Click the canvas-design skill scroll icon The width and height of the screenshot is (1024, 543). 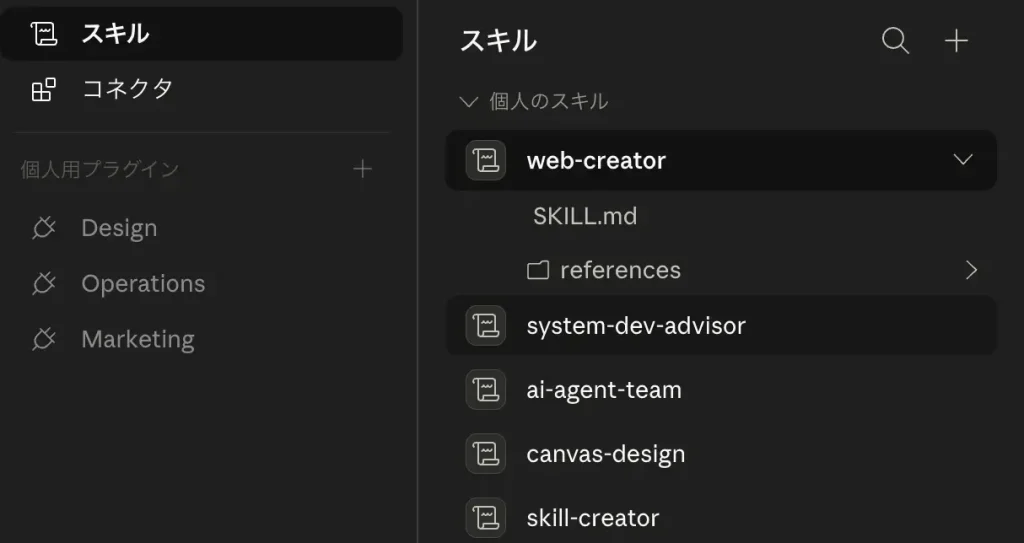coord(486,454)
